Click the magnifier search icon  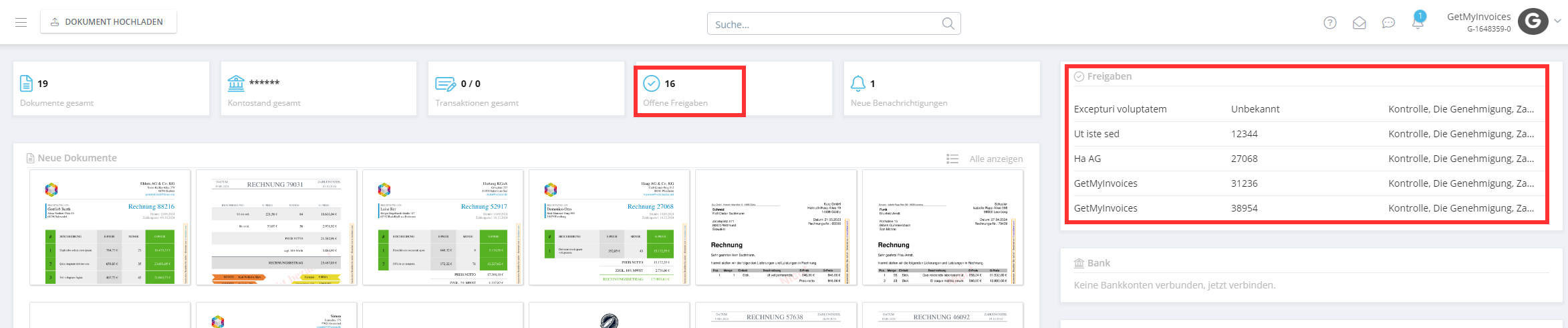(x=948, y=24)
